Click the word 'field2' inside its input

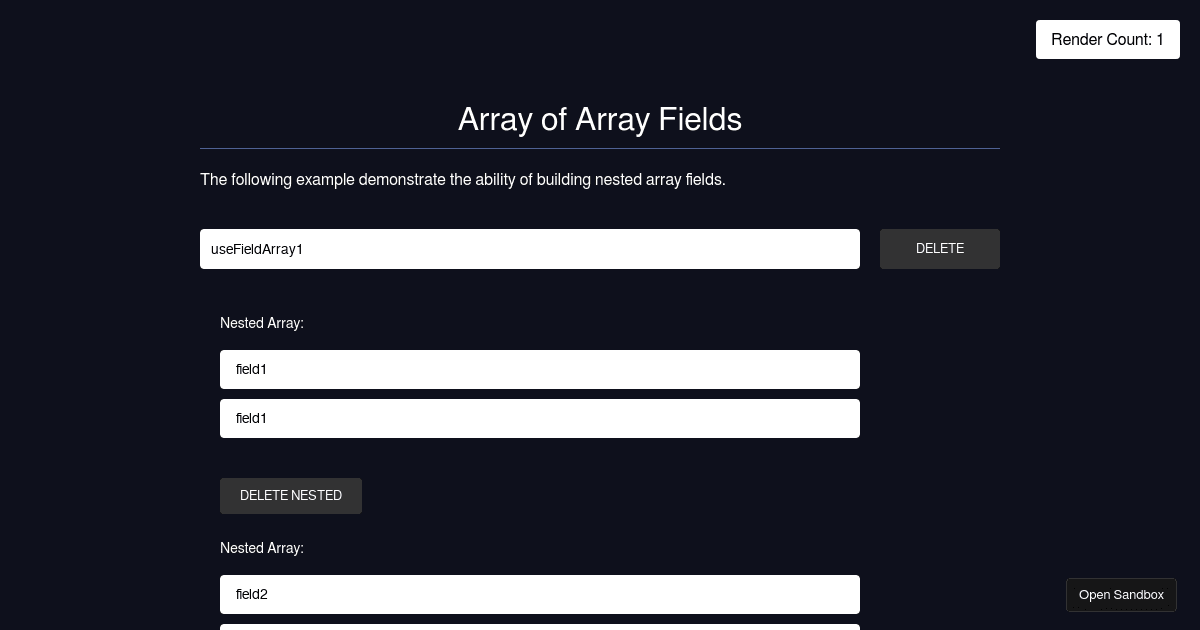pos(252,594)
